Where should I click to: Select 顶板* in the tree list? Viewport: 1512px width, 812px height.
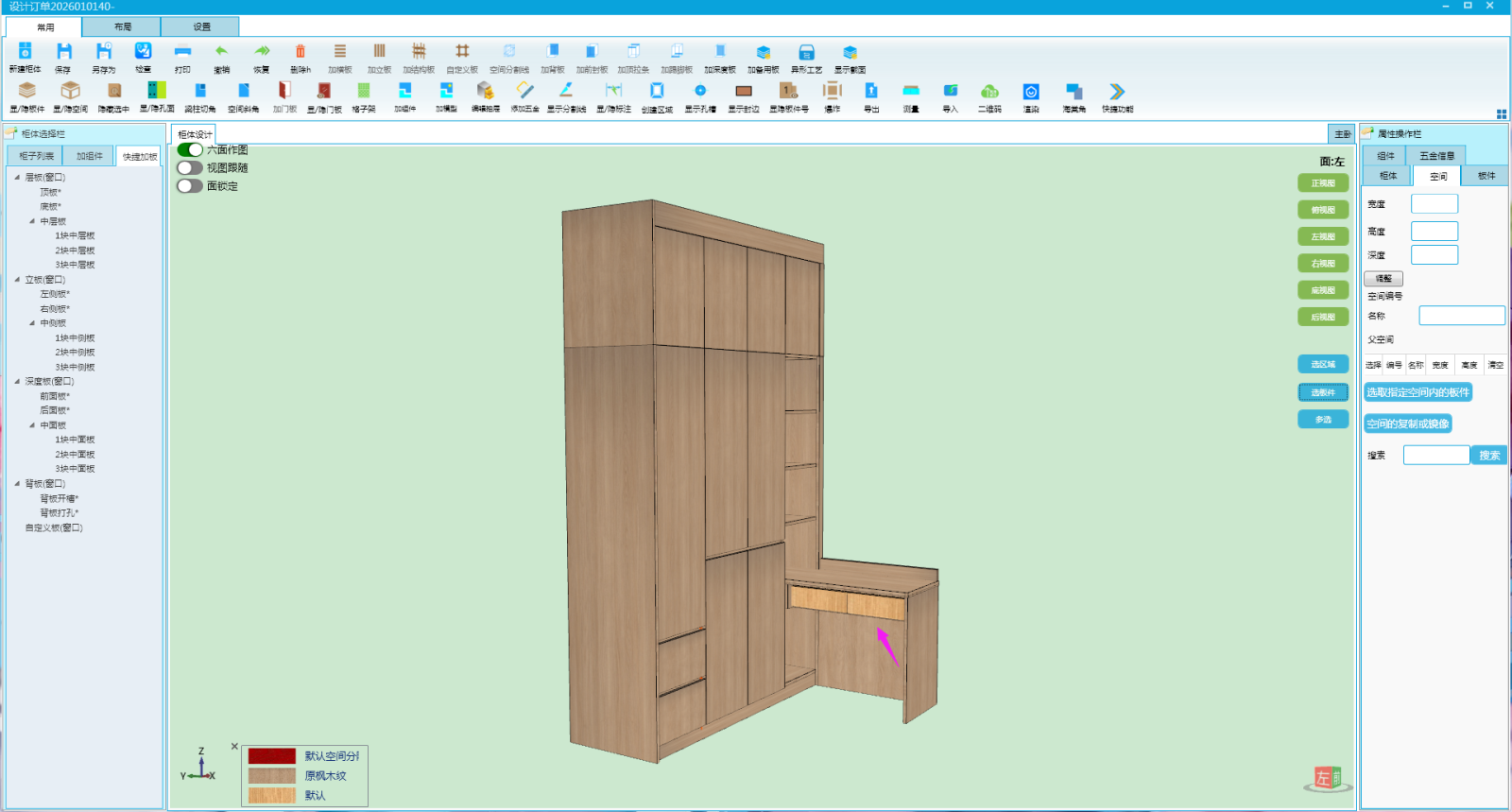pos(50,192)
